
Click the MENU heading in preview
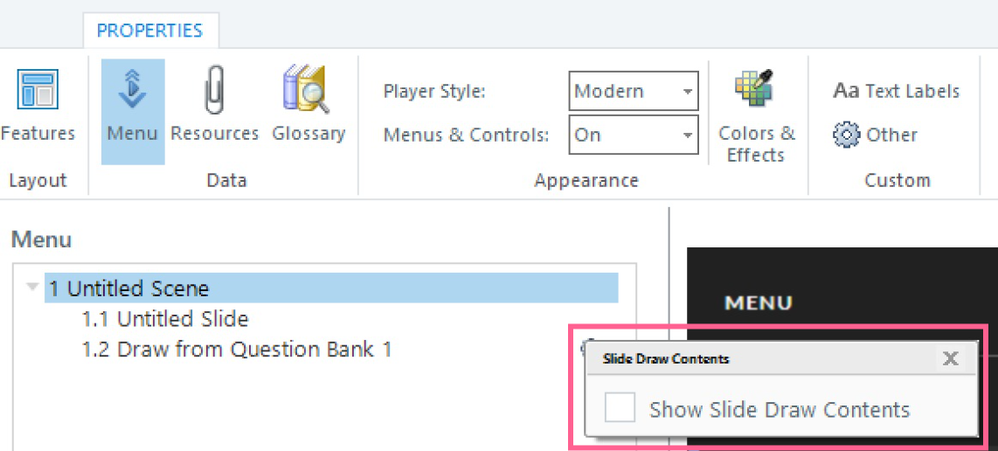(x=758, y=302)
